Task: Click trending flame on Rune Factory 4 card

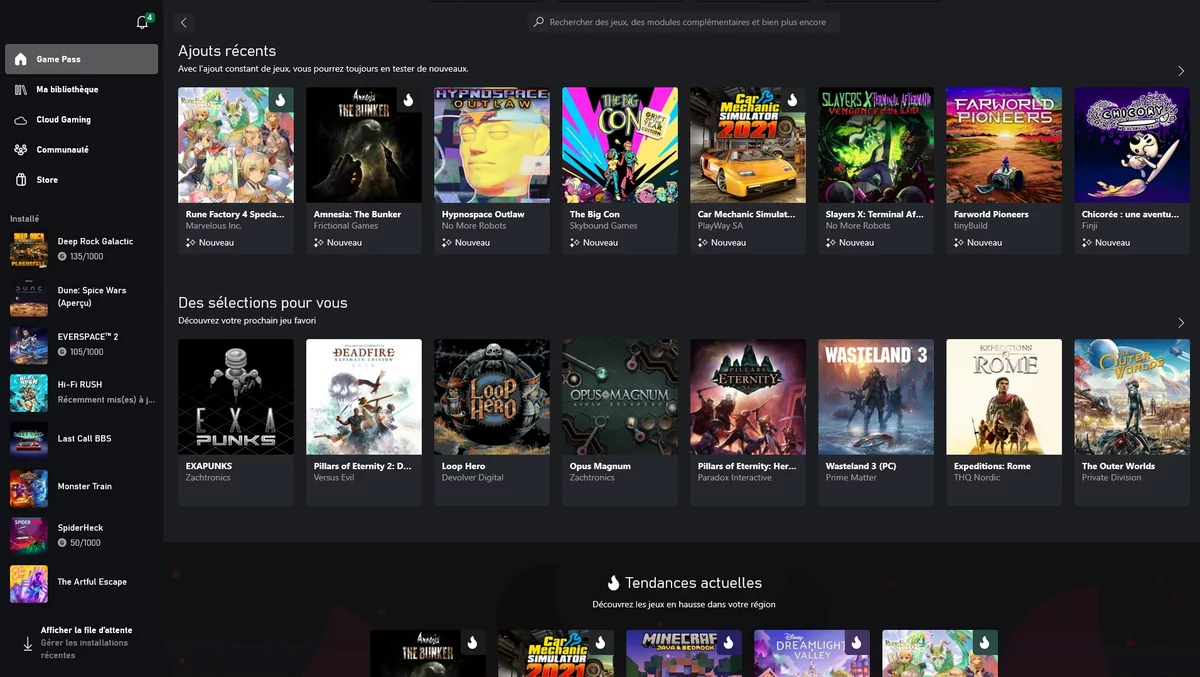Action: [x=280, y=100]
